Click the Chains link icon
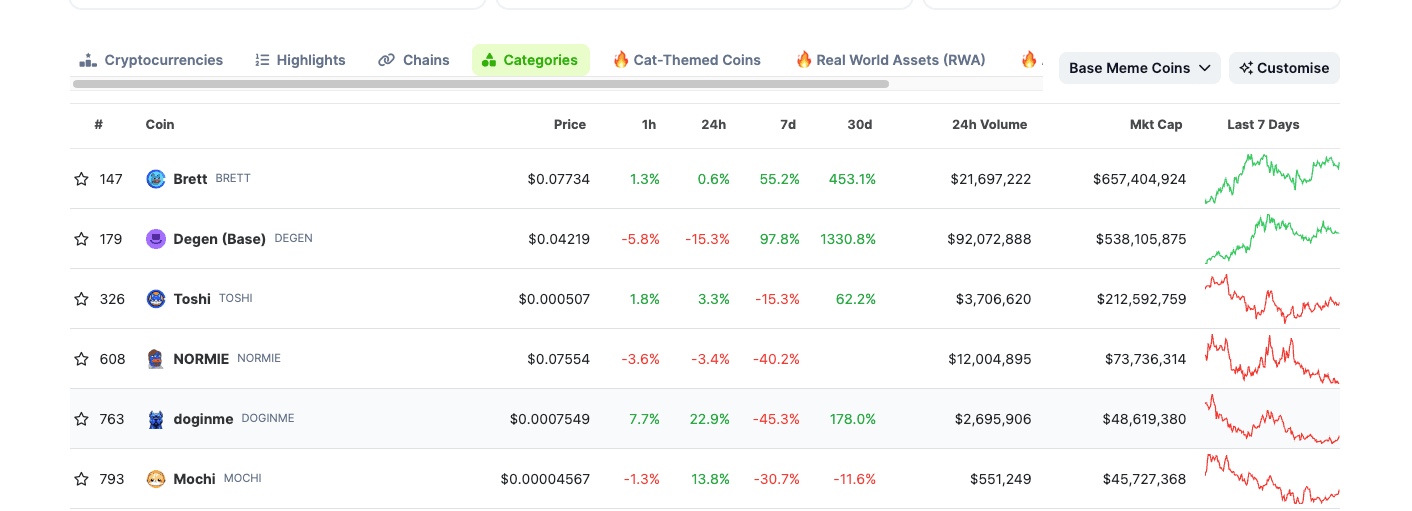 (x=386, y=60)
